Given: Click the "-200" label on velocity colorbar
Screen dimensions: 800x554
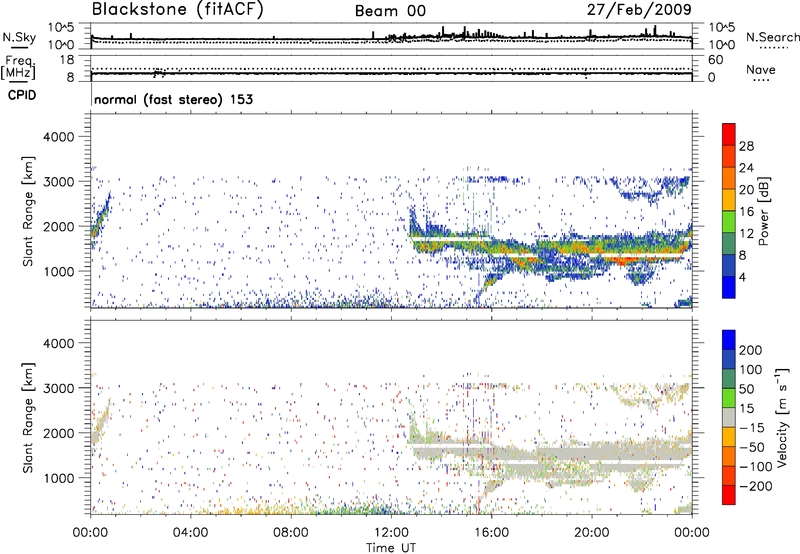Looking at the screenshot, I should [755, 486].
